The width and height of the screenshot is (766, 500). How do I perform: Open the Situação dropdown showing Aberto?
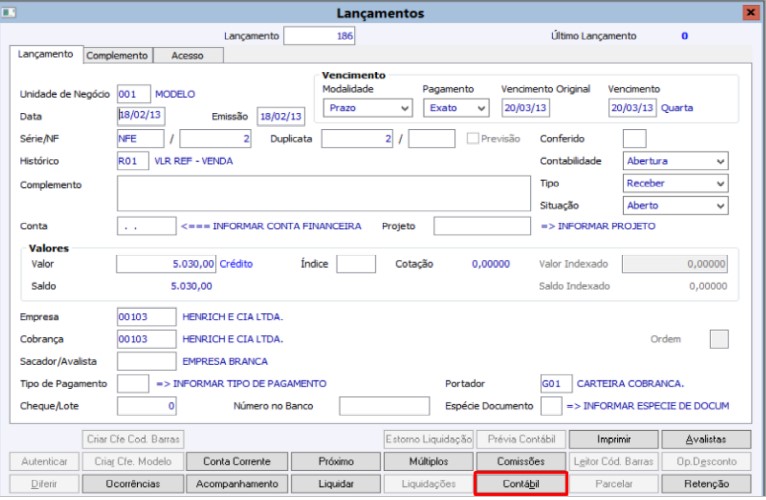tap(675, 205)
